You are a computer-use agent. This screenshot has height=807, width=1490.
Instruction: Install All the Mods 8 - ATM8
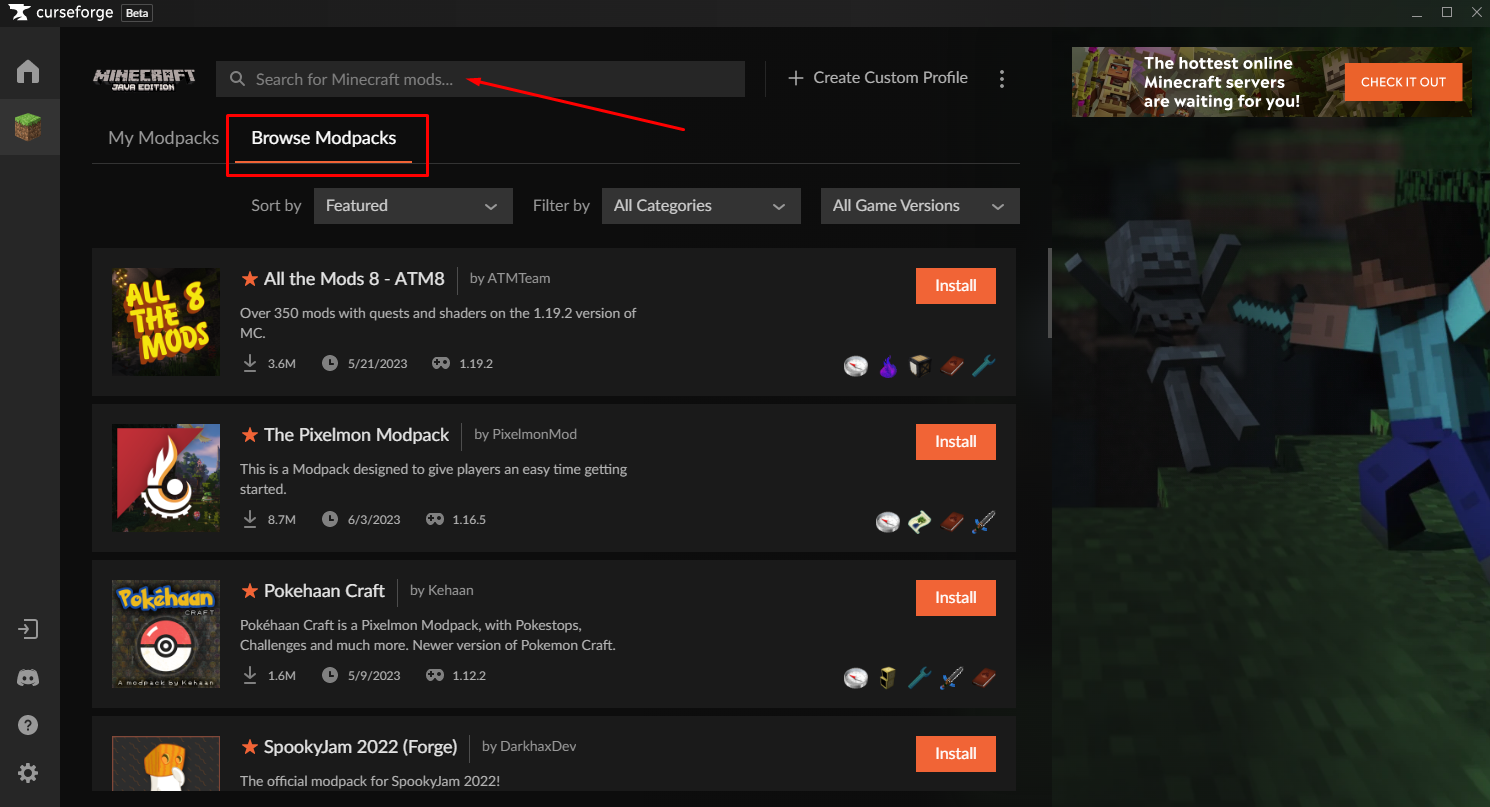(956, 286)
